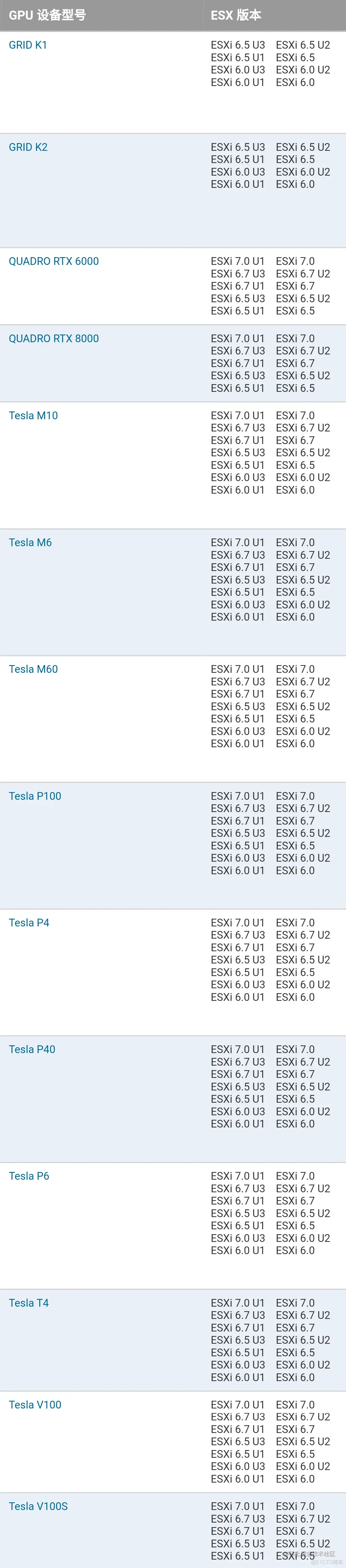This screenshot has width=346, height=1568.
Task: Click the ESX versions cell for Tesla M10
Action: click(x=271, y=453)
